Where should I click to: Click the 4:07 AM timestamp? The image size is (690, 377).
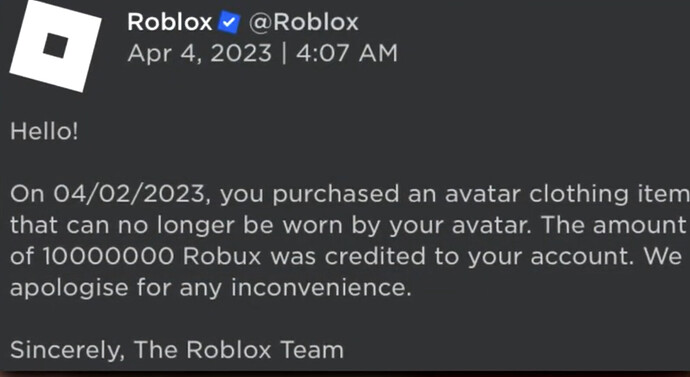point(347,53)
